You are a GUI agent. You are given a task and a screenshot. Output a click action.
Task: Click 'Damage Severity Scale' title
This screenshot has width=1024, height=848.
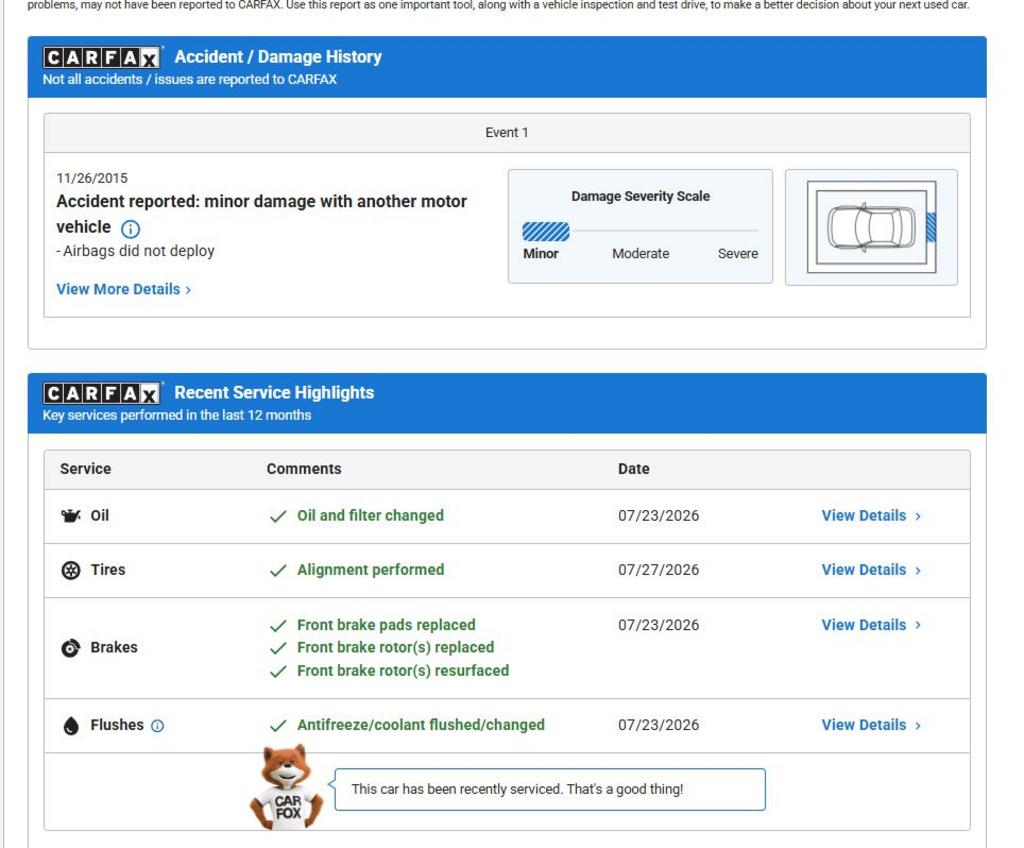641,196
